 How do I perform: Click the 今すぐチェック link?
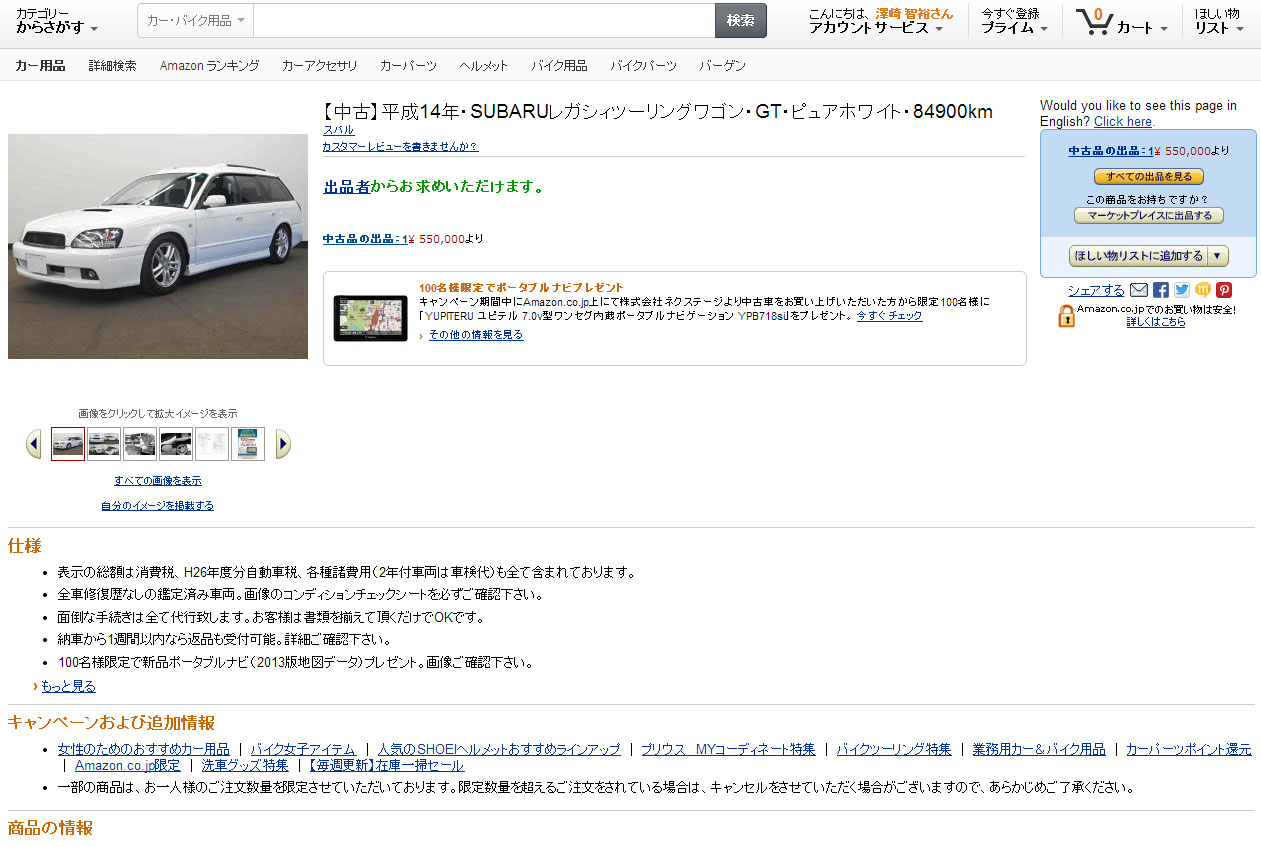point(889,315)
